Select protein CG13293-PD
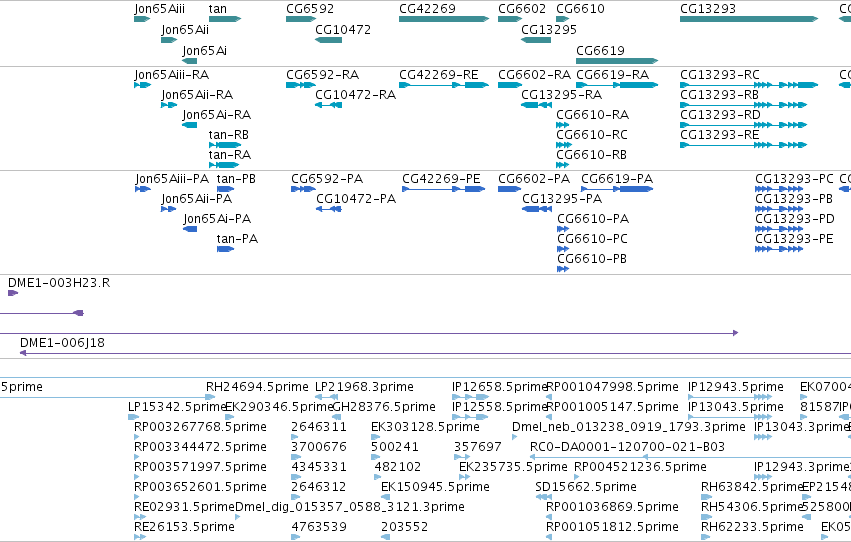This screenshot has width=851, height=542. [778, 229]
